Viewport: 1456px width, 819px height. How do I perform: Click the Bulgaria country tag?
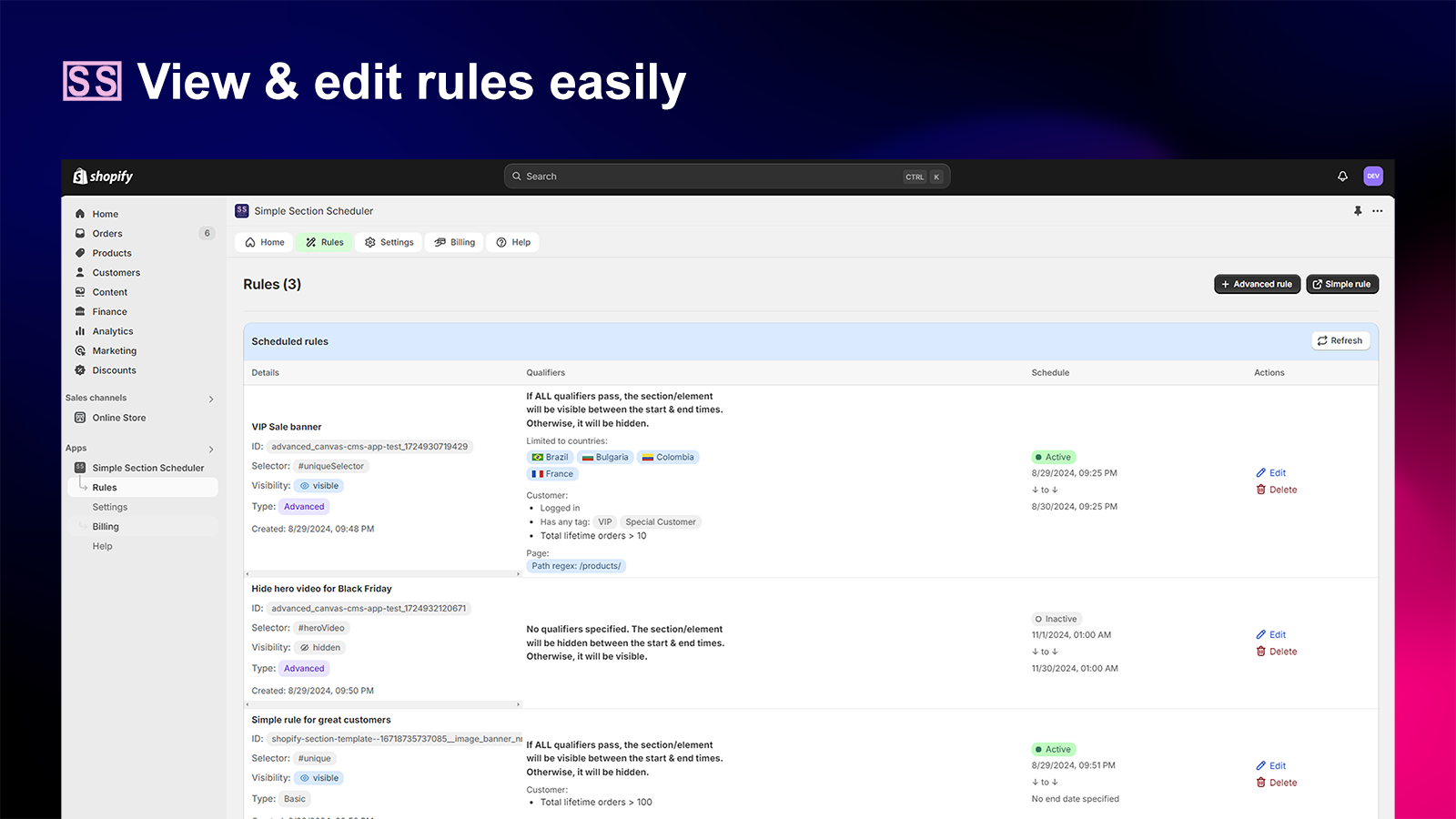605,458
